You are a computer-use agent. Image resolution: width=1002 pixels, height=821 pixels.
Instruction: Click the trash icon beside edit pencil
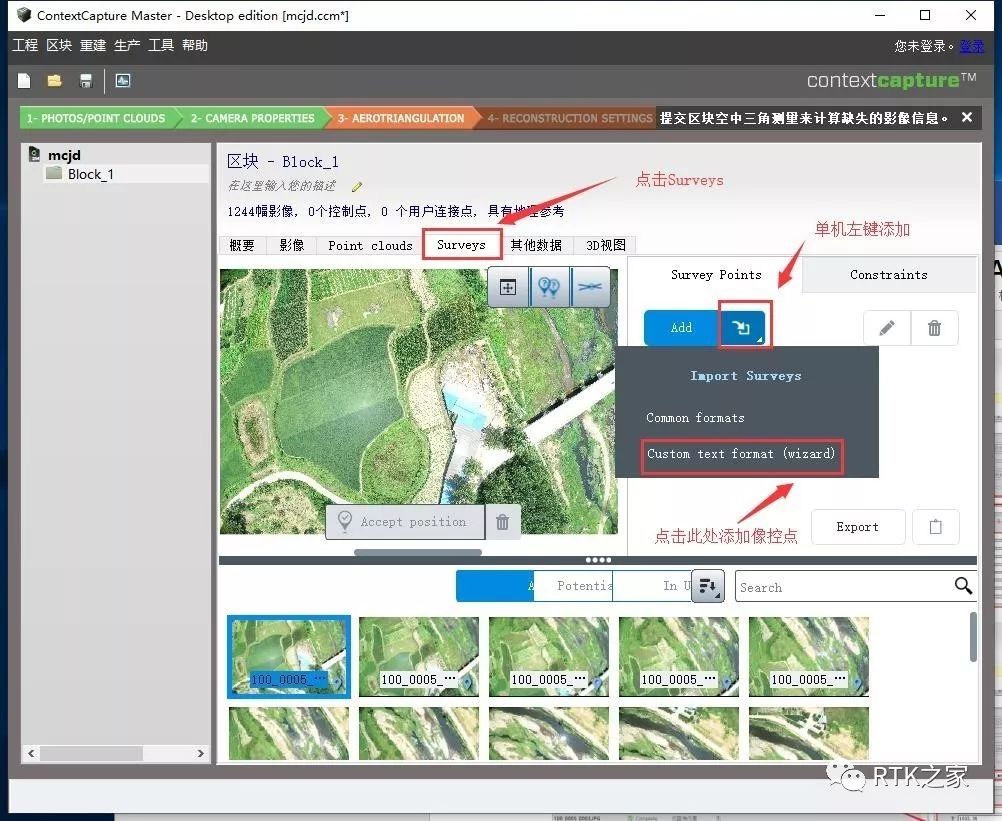point(934,328)
